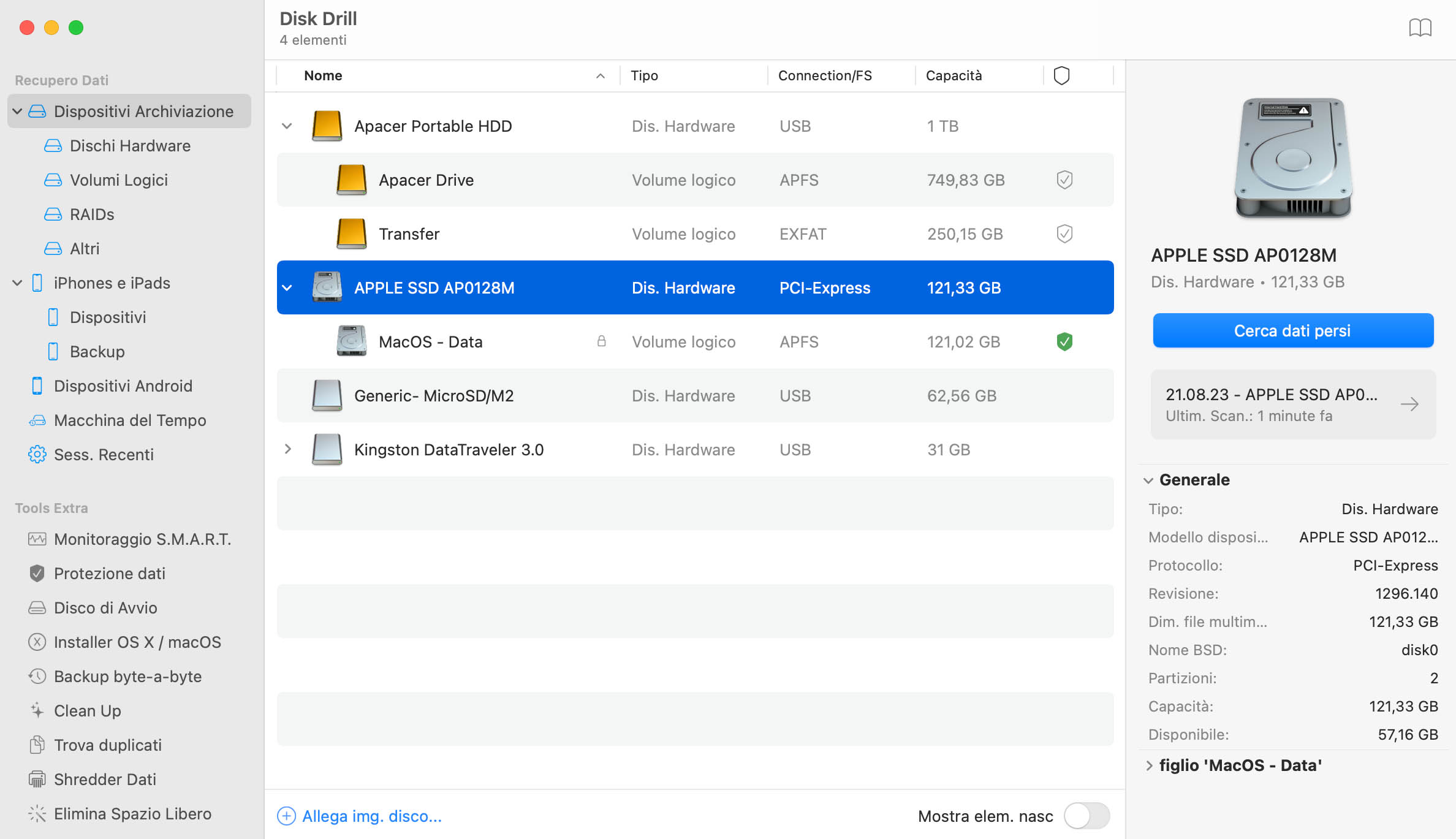Open the 21.08.23 APPLE SSD scan session
The width and height of the screenshot is (1456, 839).
tap(1293, 404)
